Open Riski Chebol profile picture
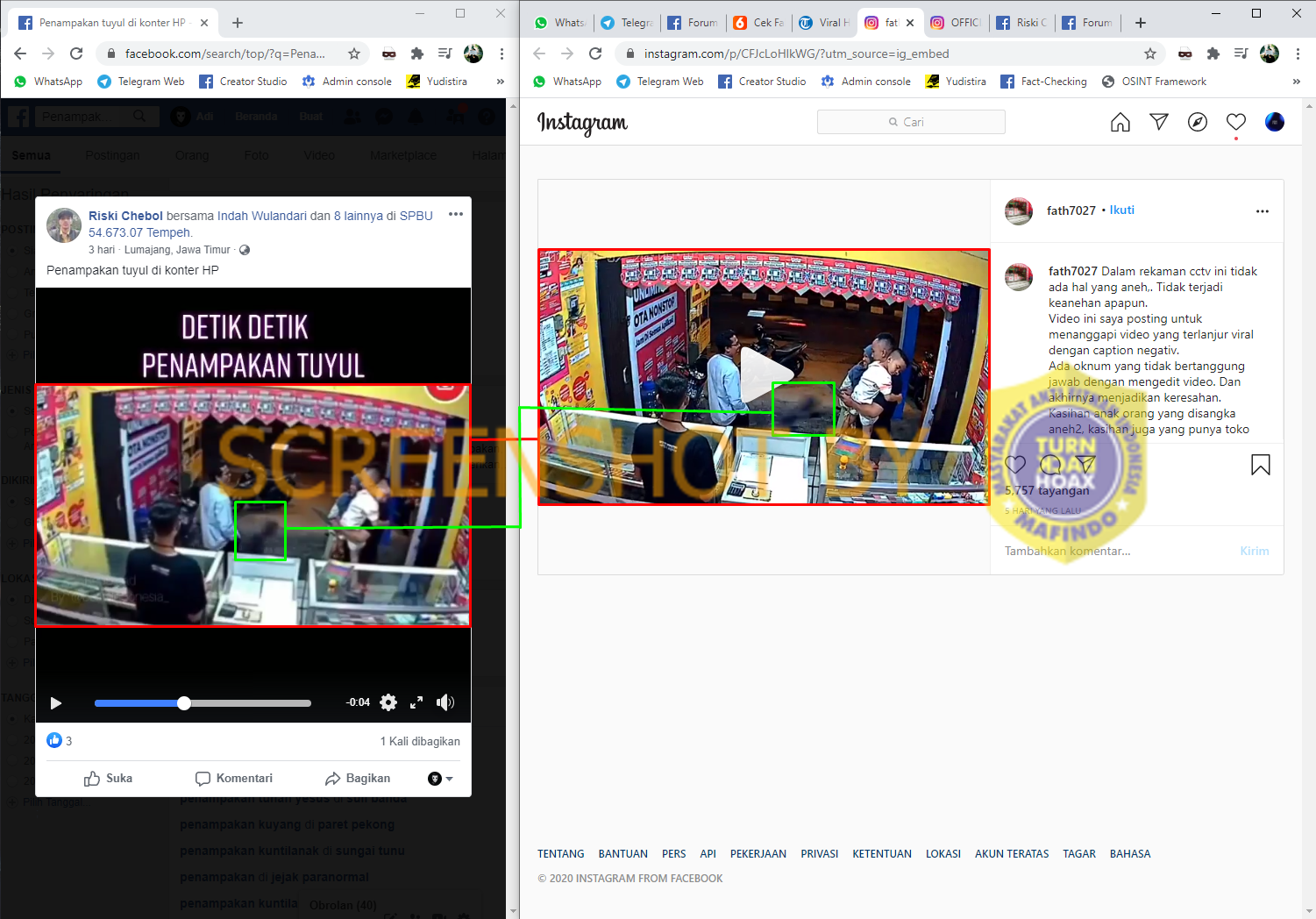1316x919 pixels. point(64,225)
